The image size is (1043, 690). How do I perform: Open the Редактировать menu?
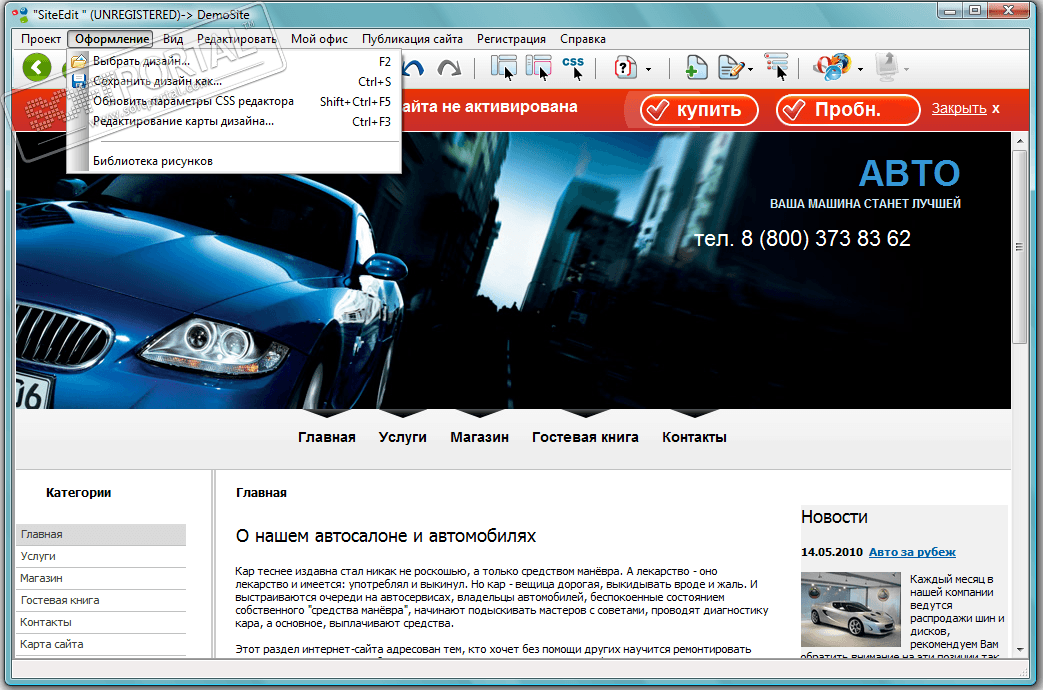pos(237,39)
